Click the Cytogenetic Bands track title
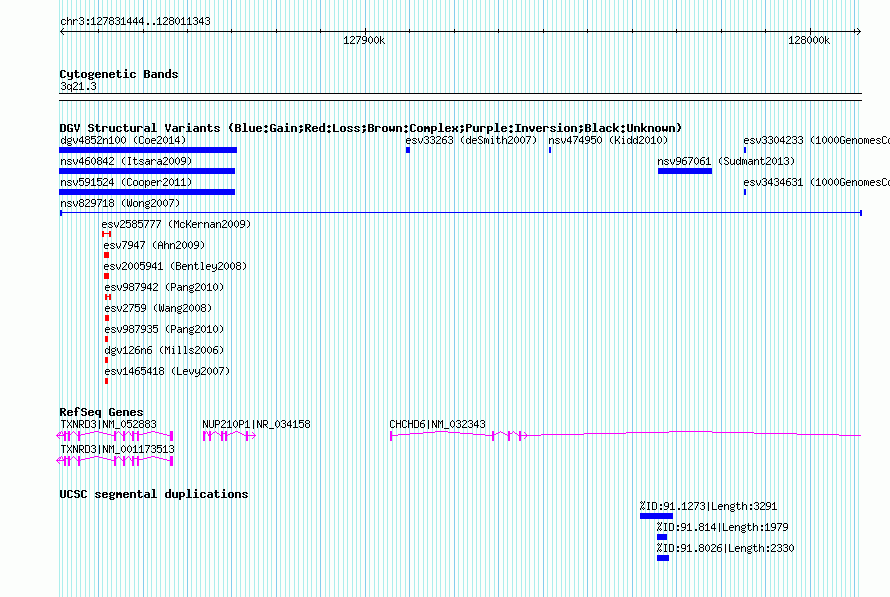The height and width of the screenshot is (597, 890). (x=119, y=74)
